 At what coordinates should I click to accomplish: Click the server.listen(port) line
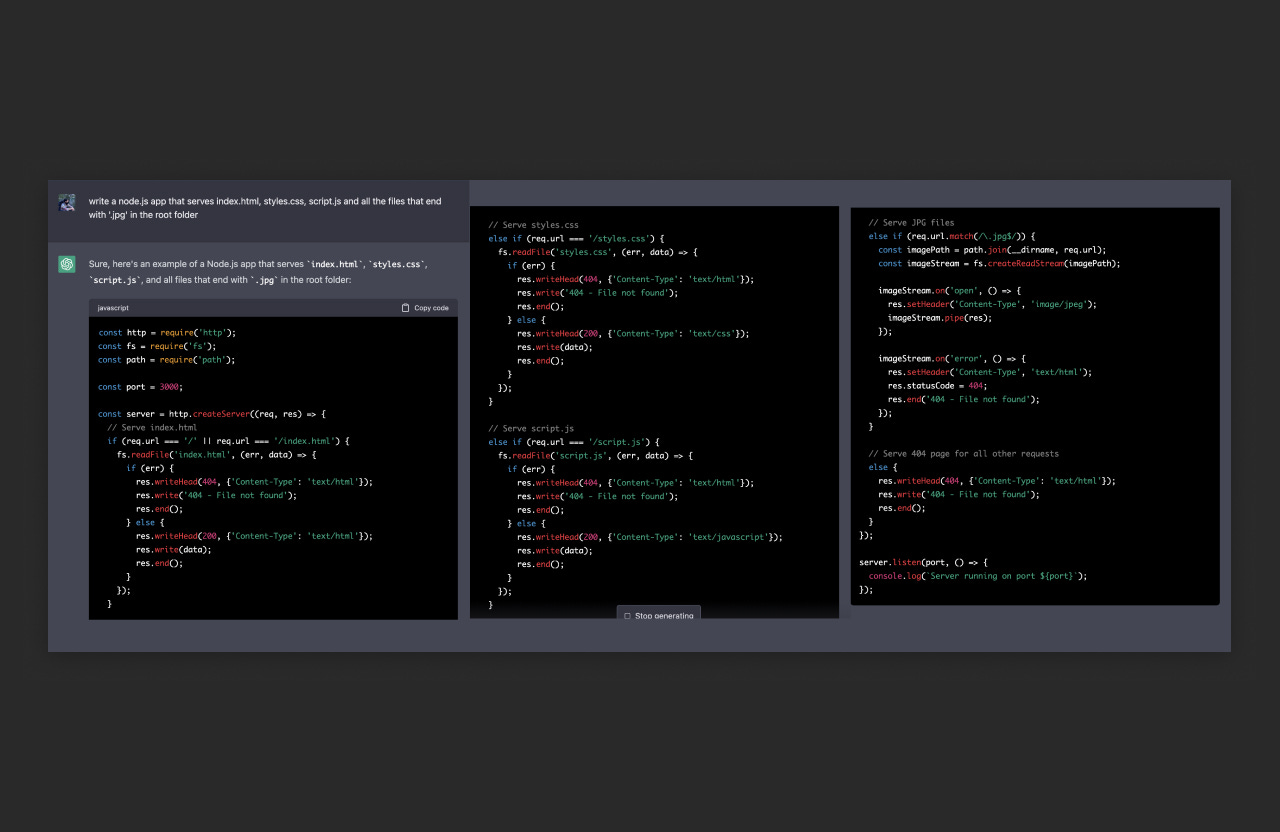pyautogui.click(x=923, y=562)
